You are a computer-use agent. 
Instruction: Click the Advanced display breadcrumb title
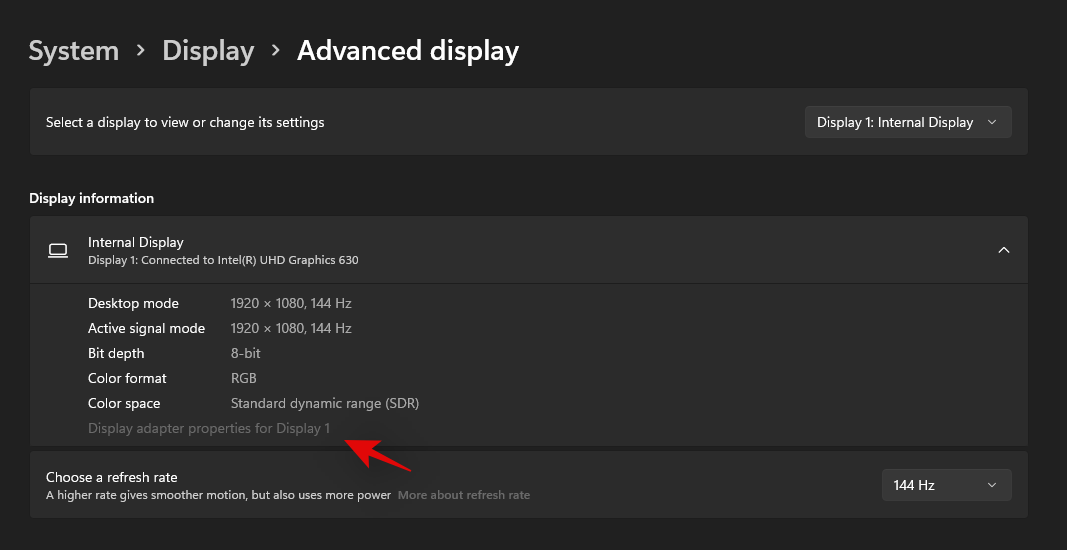(407, 51)
